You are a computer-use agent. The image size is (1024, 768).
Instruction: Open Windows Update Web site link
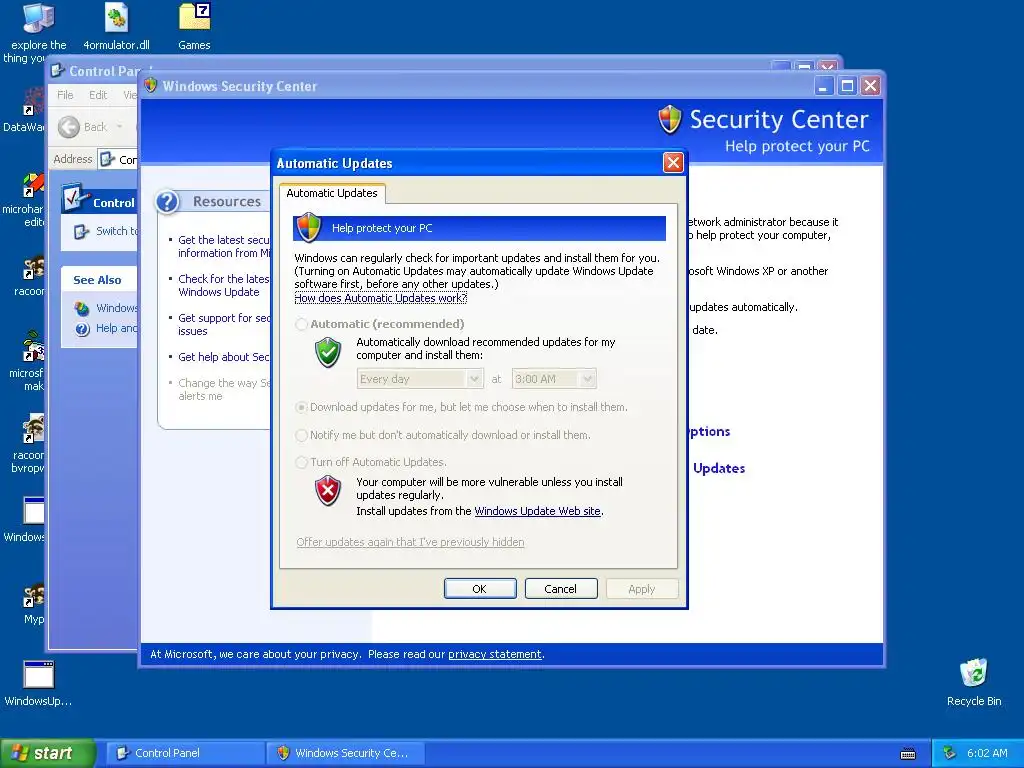coord(537,511)
